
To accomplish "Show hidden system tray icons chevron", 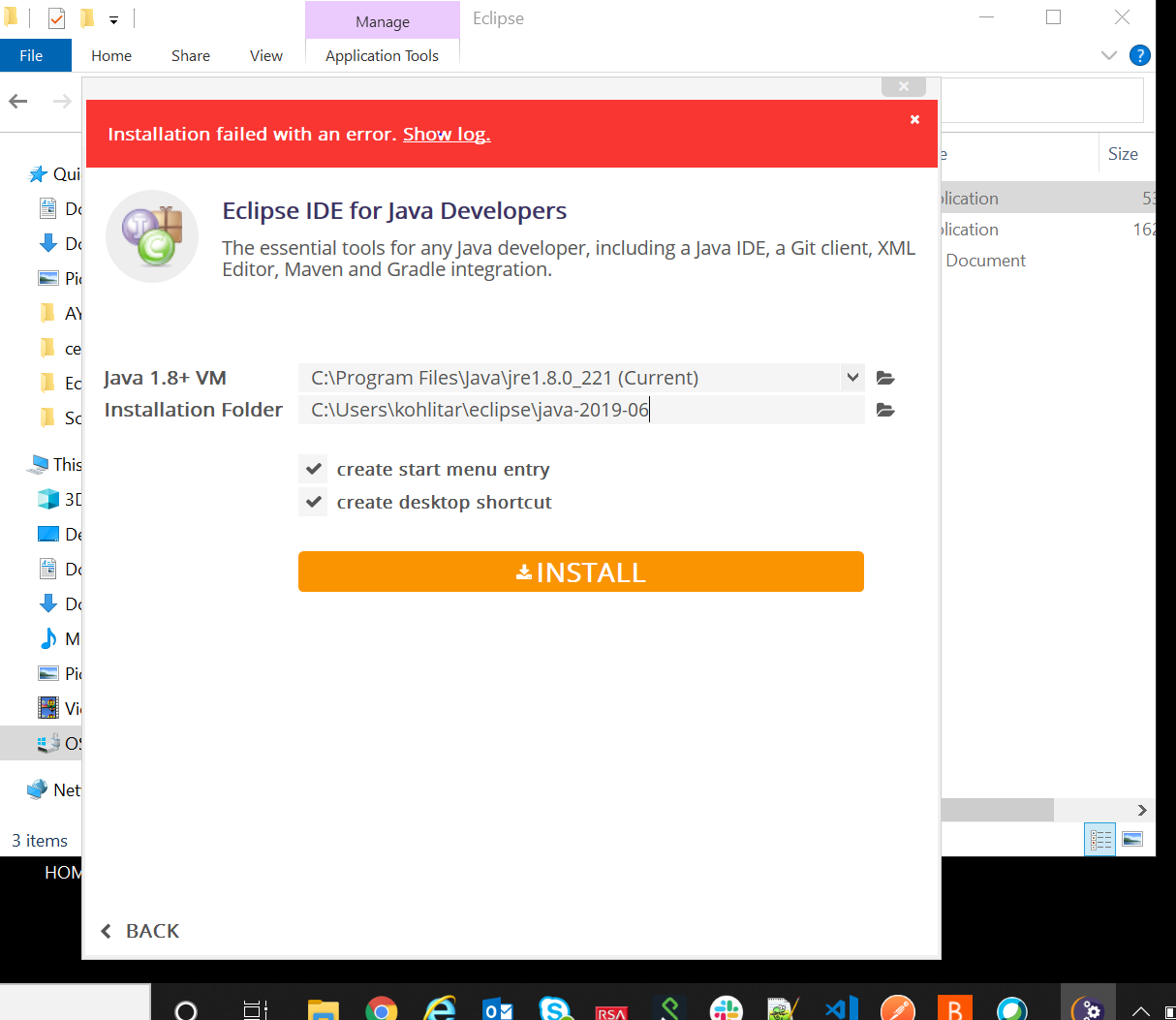I will 1141,1012.
